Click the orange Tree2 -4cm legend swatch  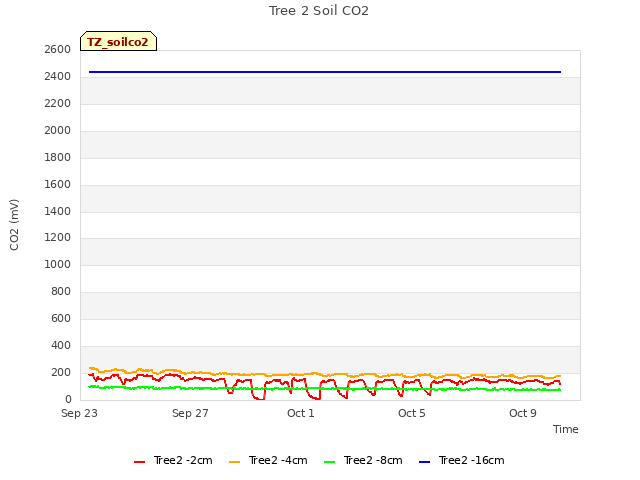(x=234, y=462)
